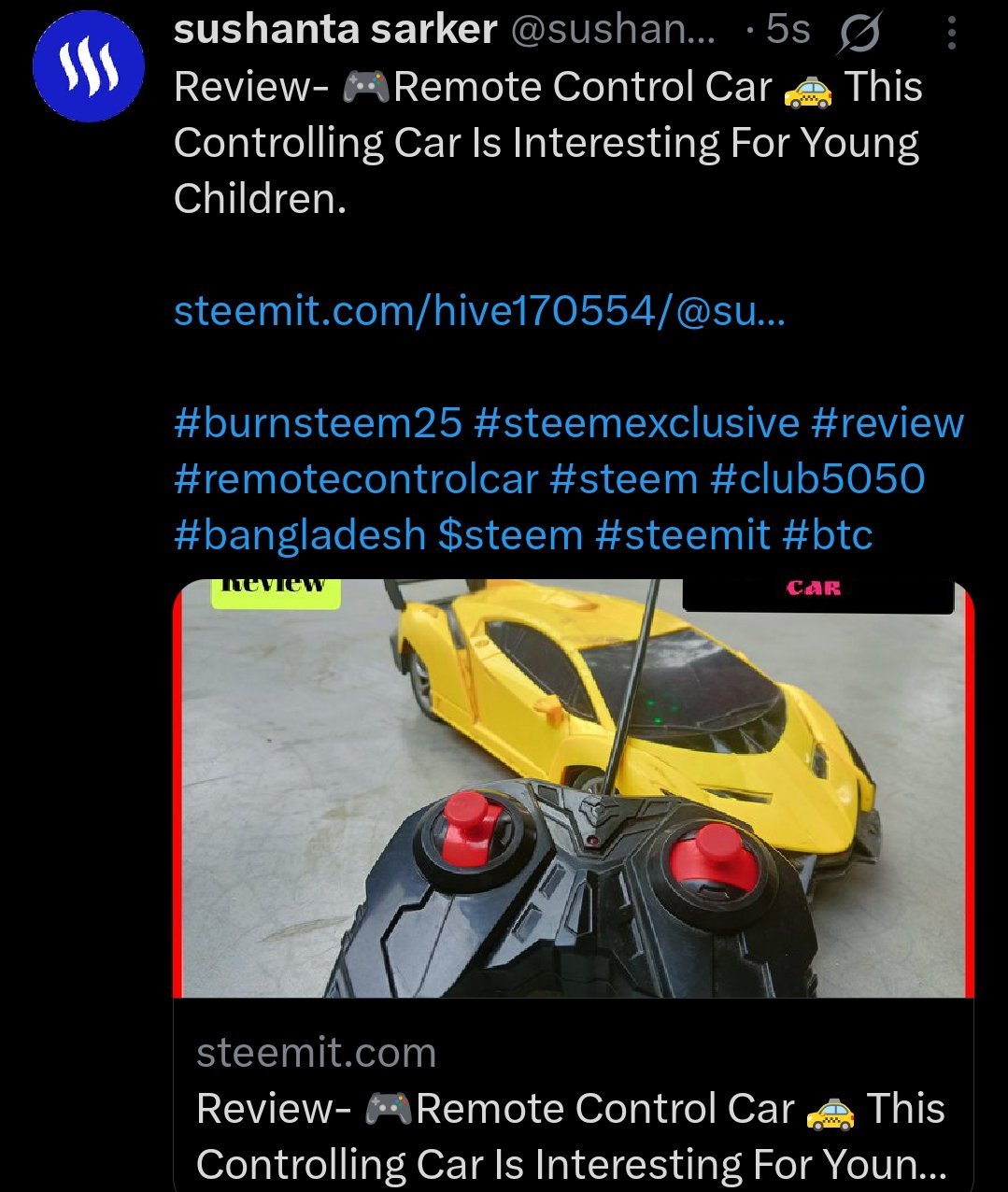Open the three-dot more options menu
Viewport: 1008px width, 1192px height.
pyautogui.click(x=951, y=33)
